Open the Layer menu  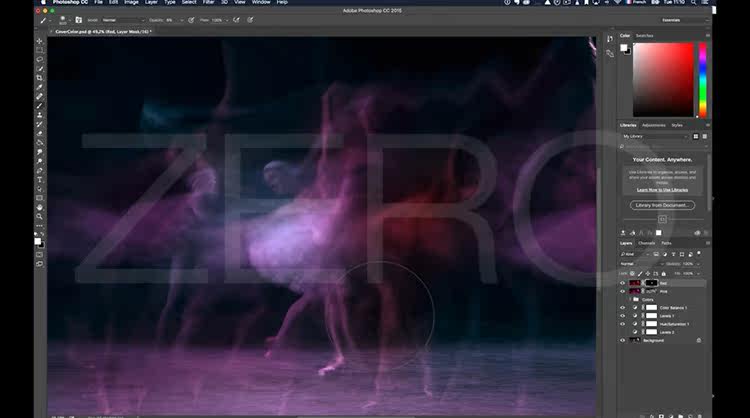point(151,2)
